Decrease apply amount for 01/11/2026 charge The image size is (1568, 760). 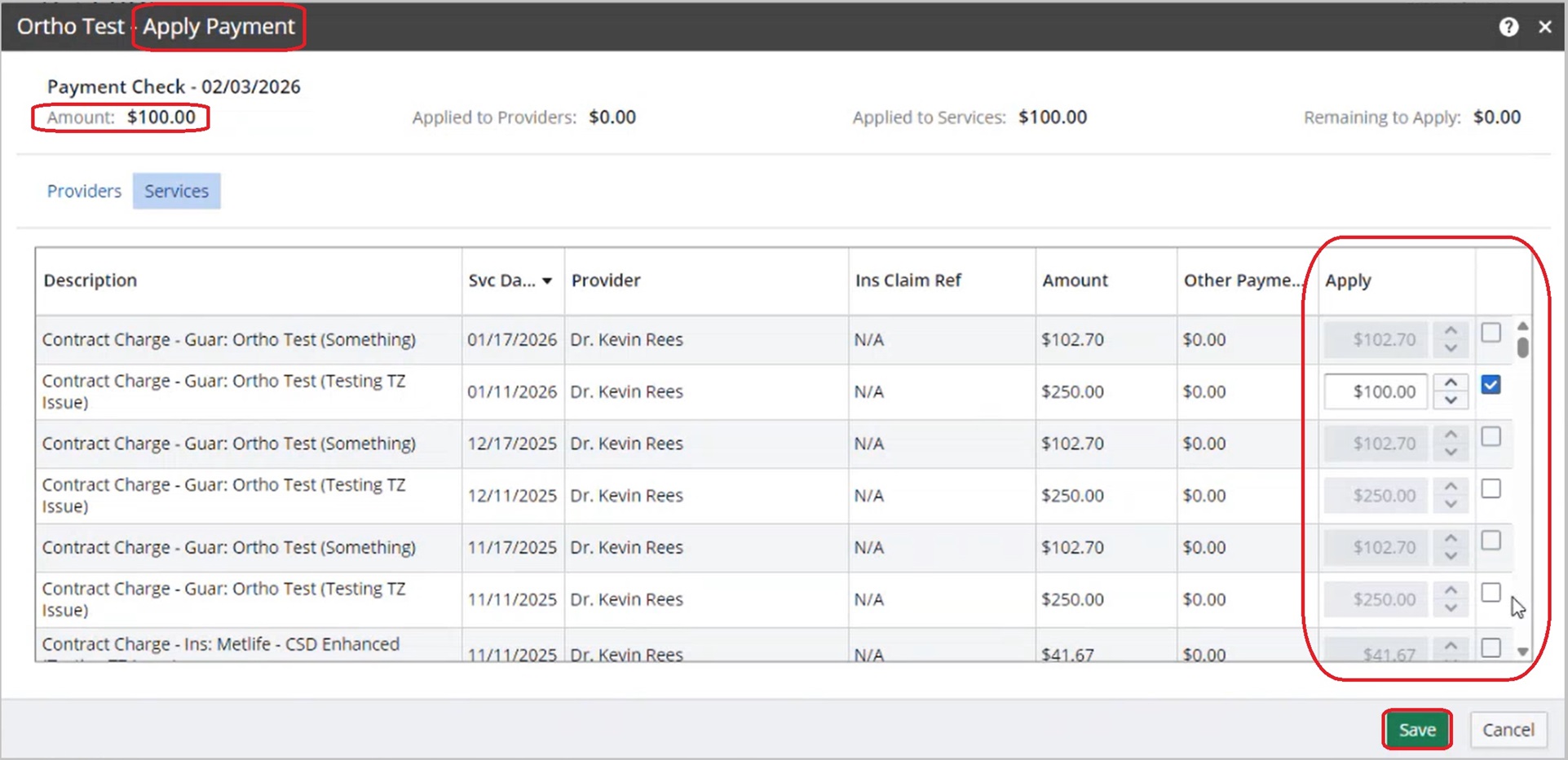click(x=1451, y=400)
